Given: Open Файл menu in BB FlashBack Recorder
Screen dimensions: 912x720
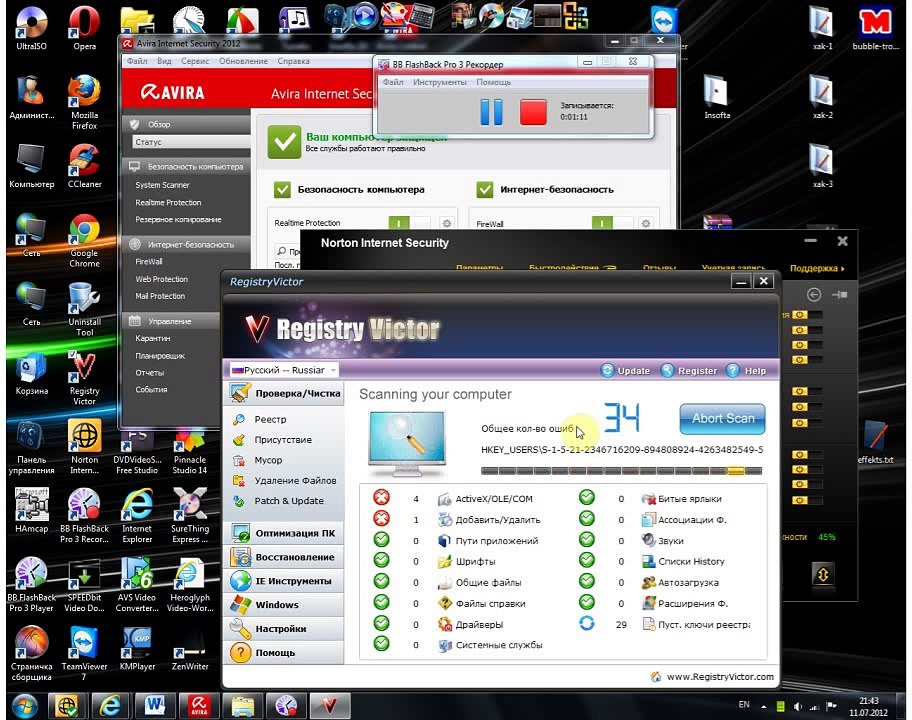Looking at the screenshot, I should (393, 83).
